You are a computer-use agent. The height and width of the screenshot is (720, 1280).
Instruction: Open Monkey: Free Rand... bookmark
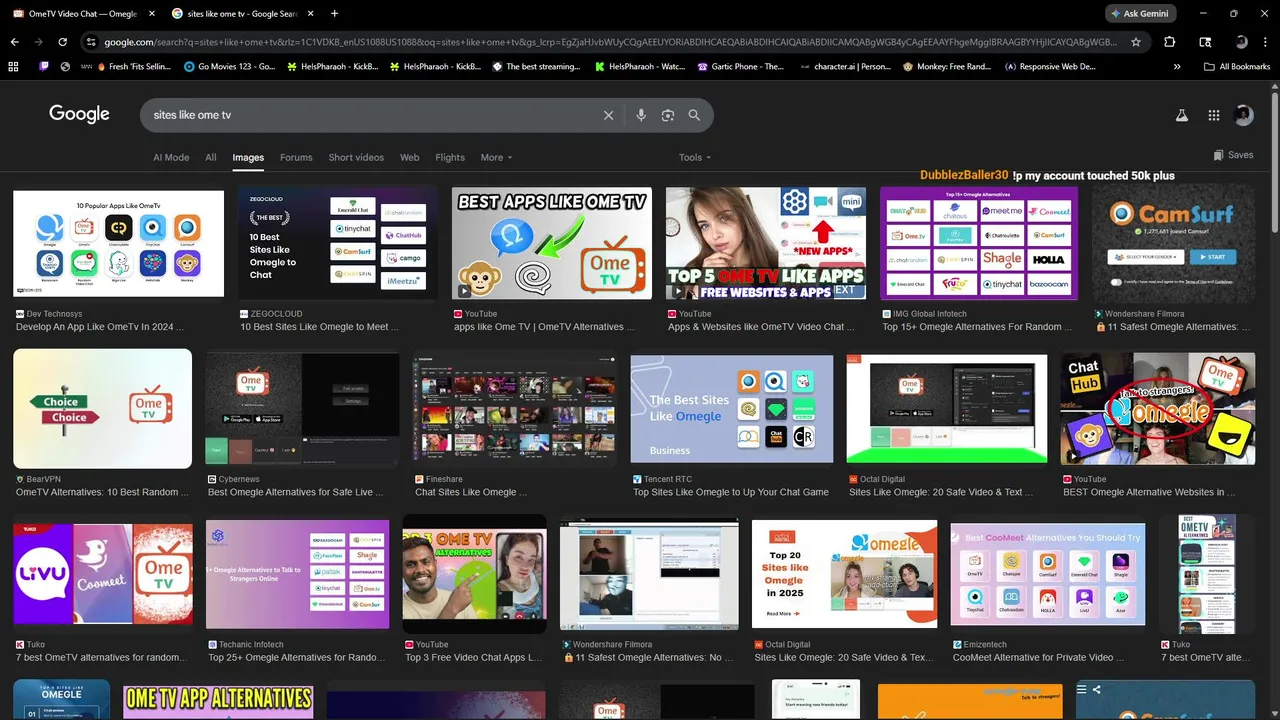947,67
